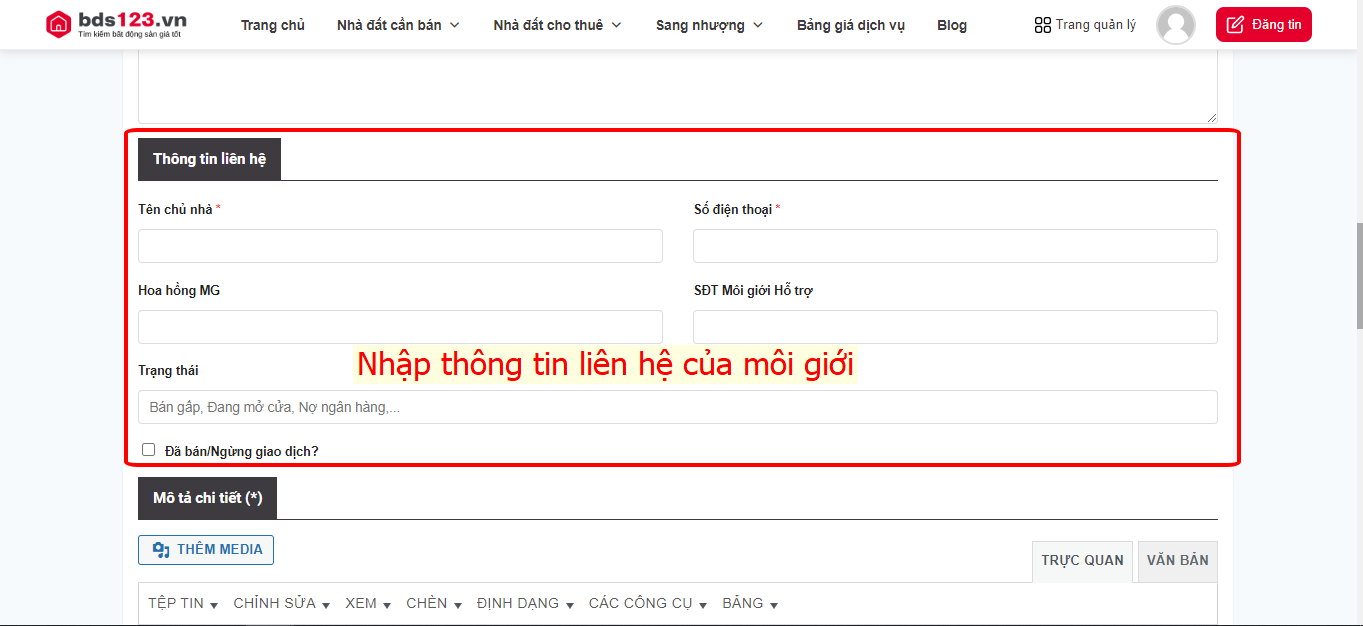The width and height of the screenshot is (1363, 626).
Task: Expand the Nhà đất cần bán menu
Action: [398, 25]
